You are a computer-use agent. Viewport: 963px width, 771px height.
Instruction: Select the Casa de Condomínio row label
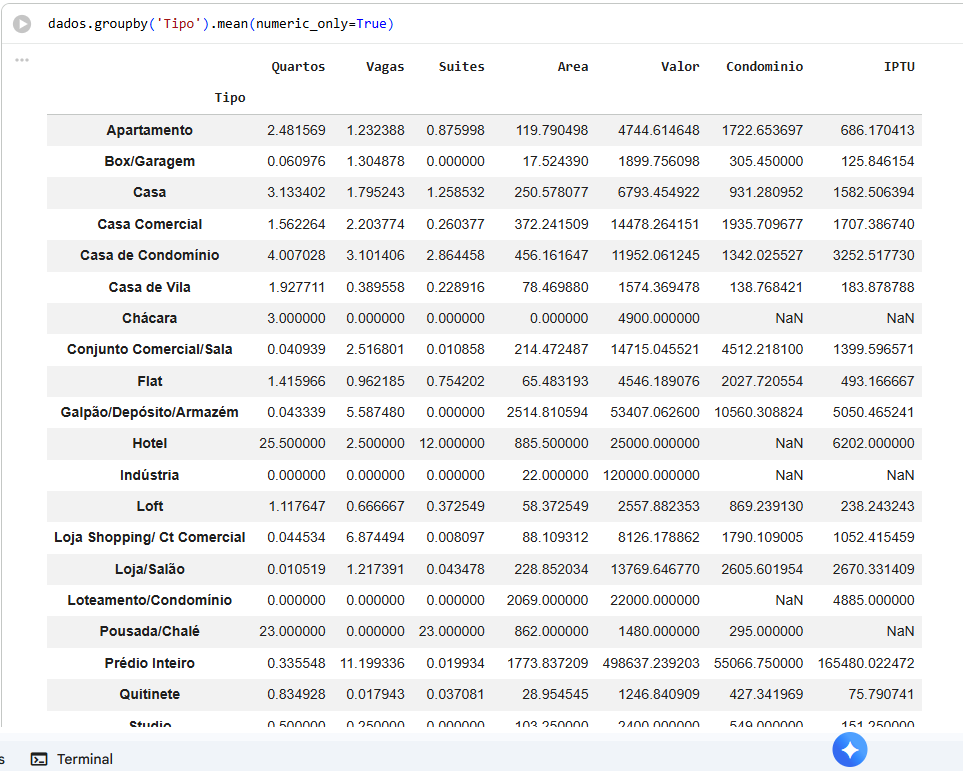click(149, 255)
